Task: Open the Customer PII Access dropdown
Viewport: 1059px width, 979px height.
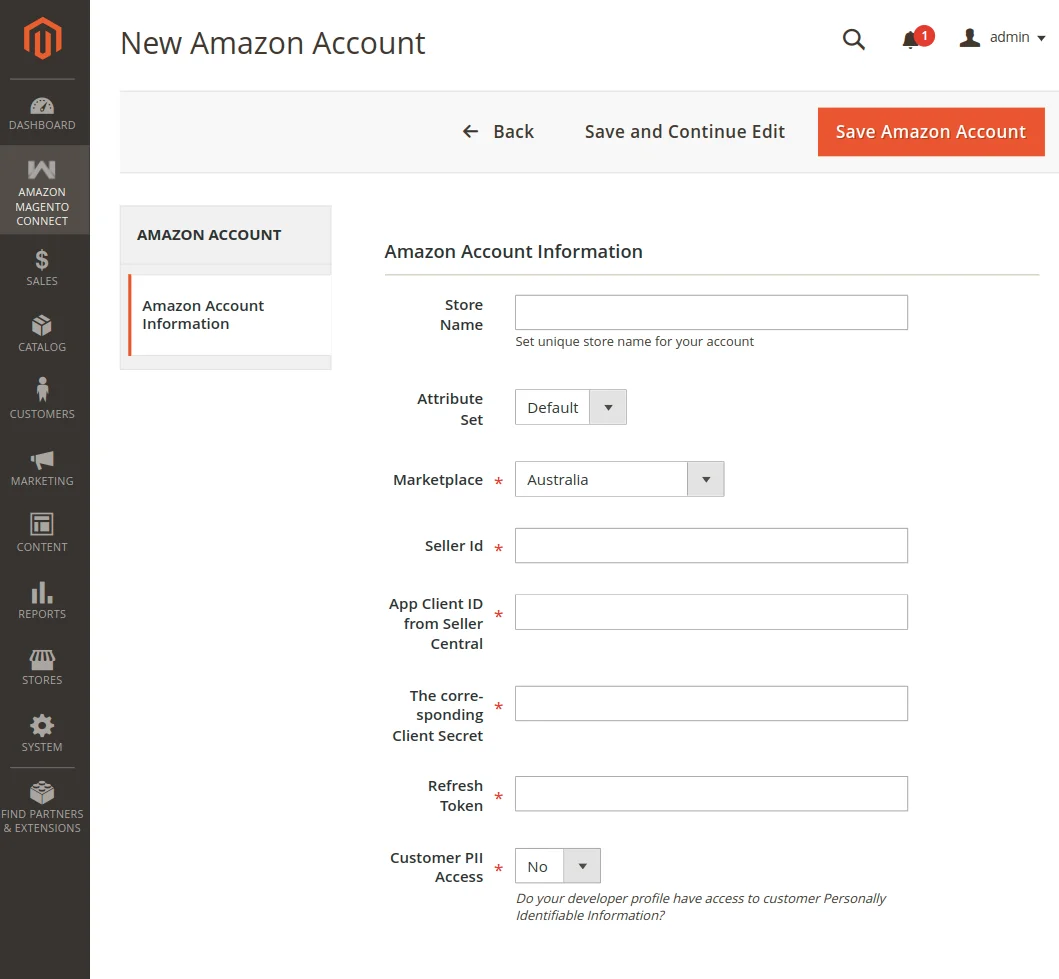Action: click(558, 866)
